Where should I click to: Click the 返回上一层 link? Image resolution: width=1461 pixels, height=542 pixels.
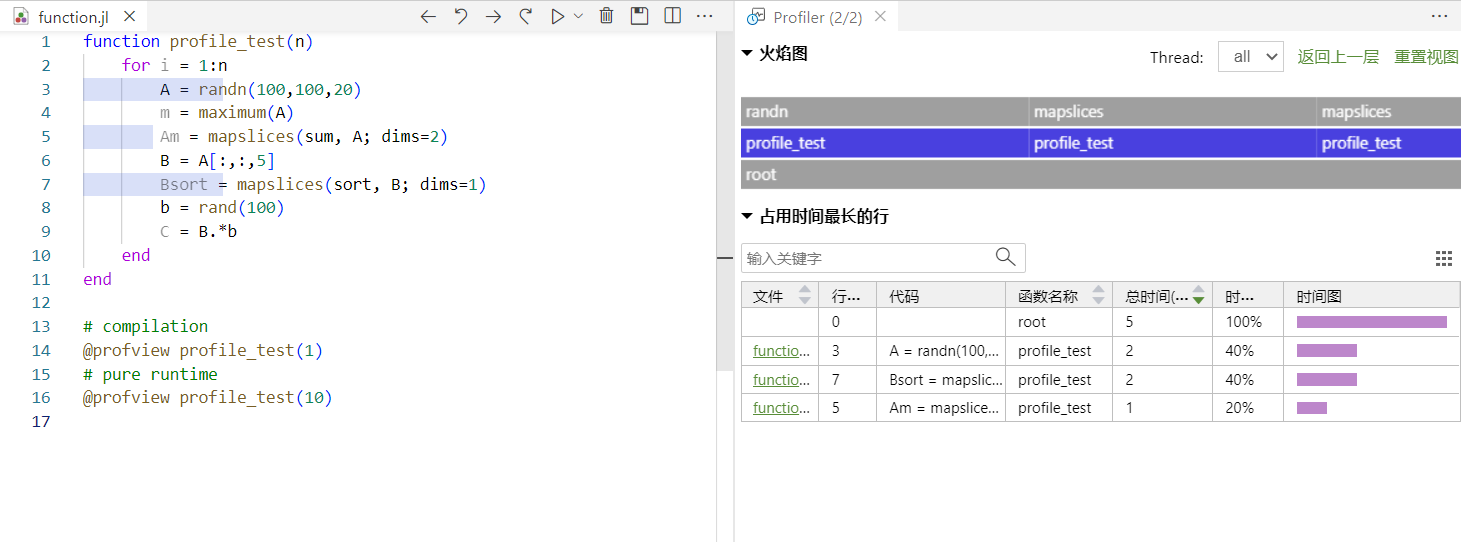pyautogui.click(x=1338, y=57)
